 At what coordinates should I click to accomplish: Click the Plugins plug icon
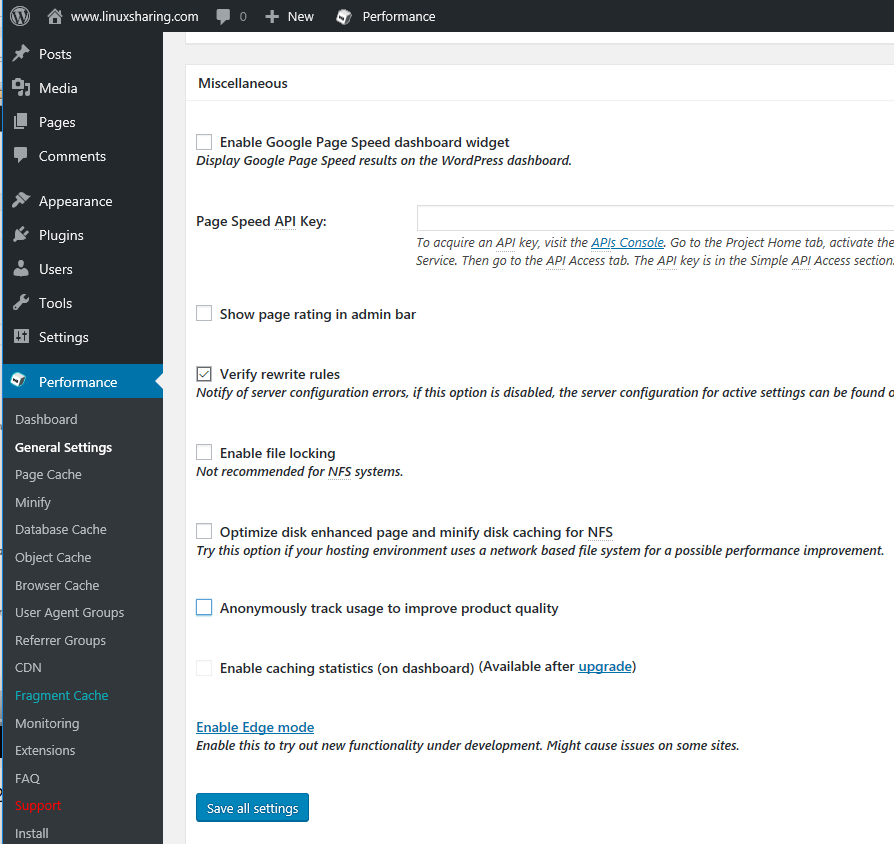pos(21,235)
